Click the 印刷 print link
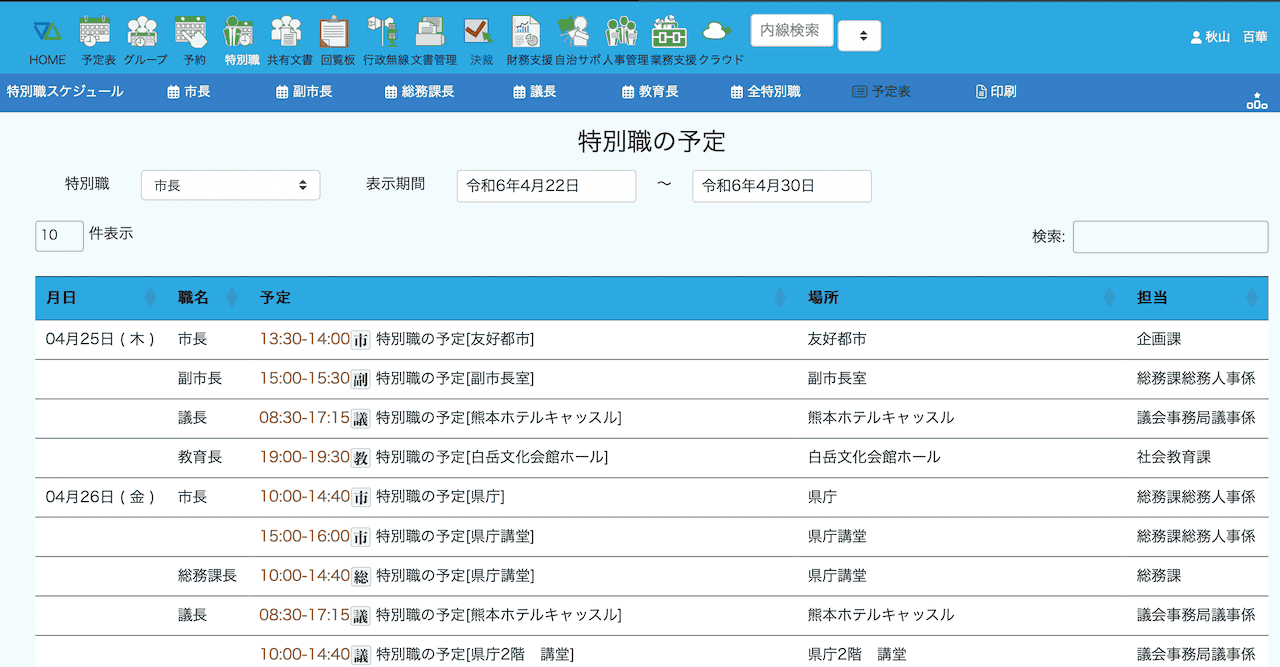This screenshot has width=1280, height=667. point(995,92)
